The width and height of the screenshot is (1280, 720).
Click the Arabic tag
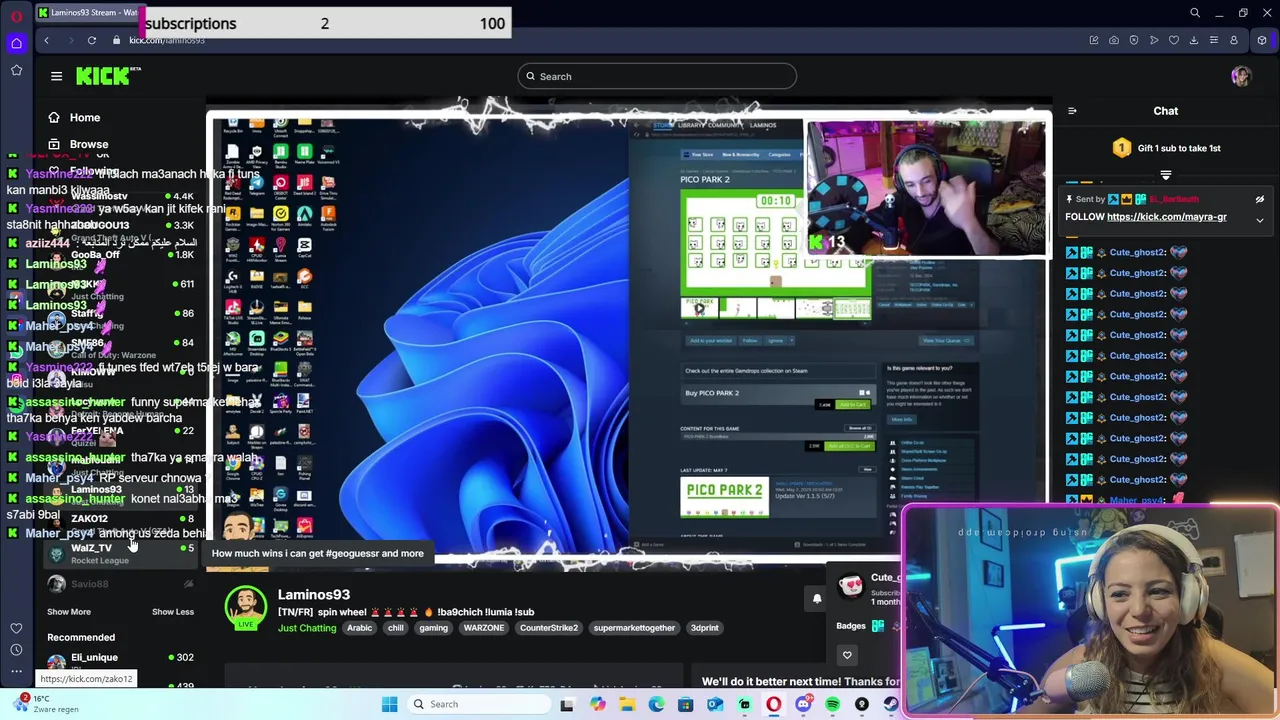359,628
